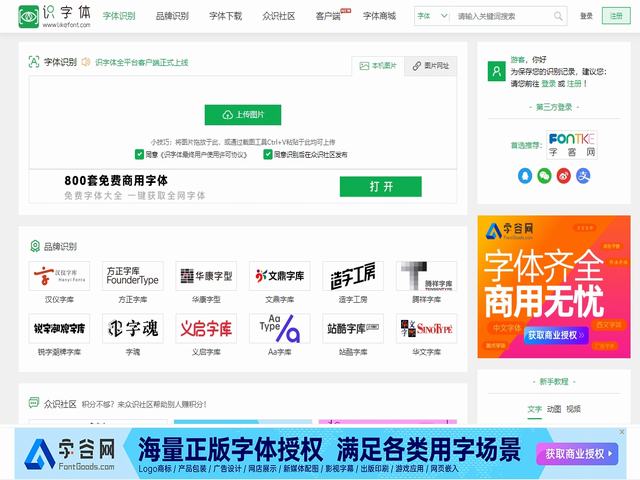Click the 站酷字库 caption label
Viewport: 640px width, 480px height.
pyautogui.click(x=353, y=352)
